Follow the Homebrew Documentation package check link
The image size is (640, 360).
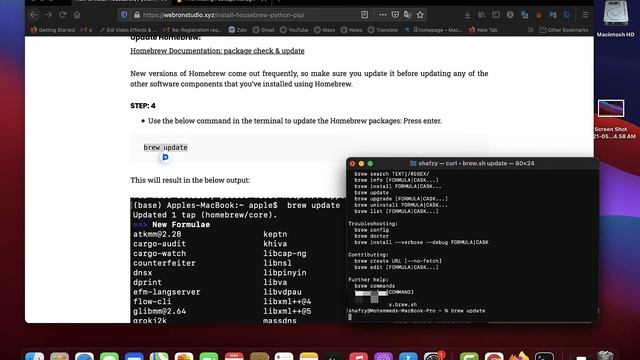pyautogui.click(x=217, y=51)
